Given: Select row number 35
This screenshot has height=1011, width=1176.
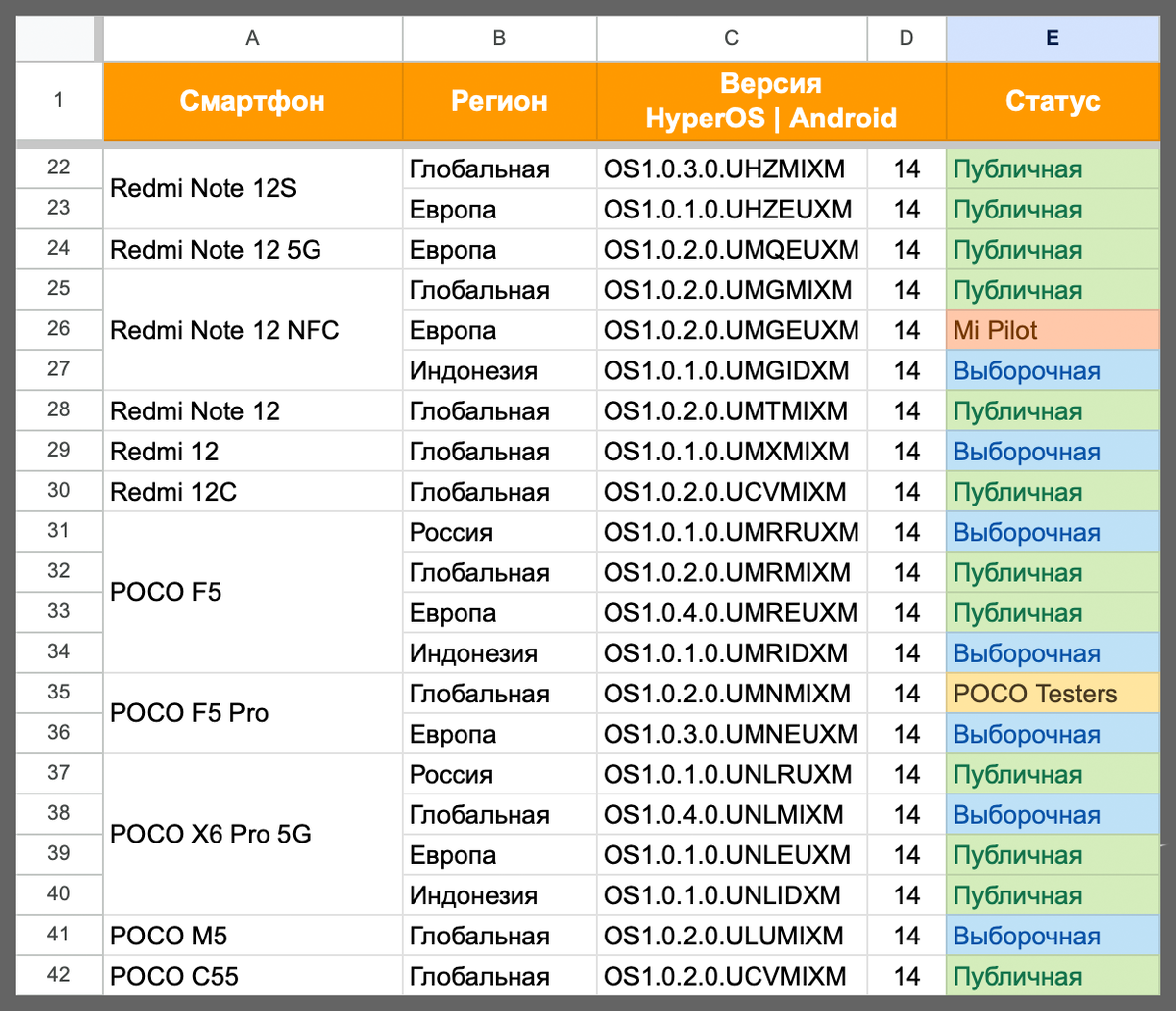Looking at the screenshot, I should tap(59, 694).
